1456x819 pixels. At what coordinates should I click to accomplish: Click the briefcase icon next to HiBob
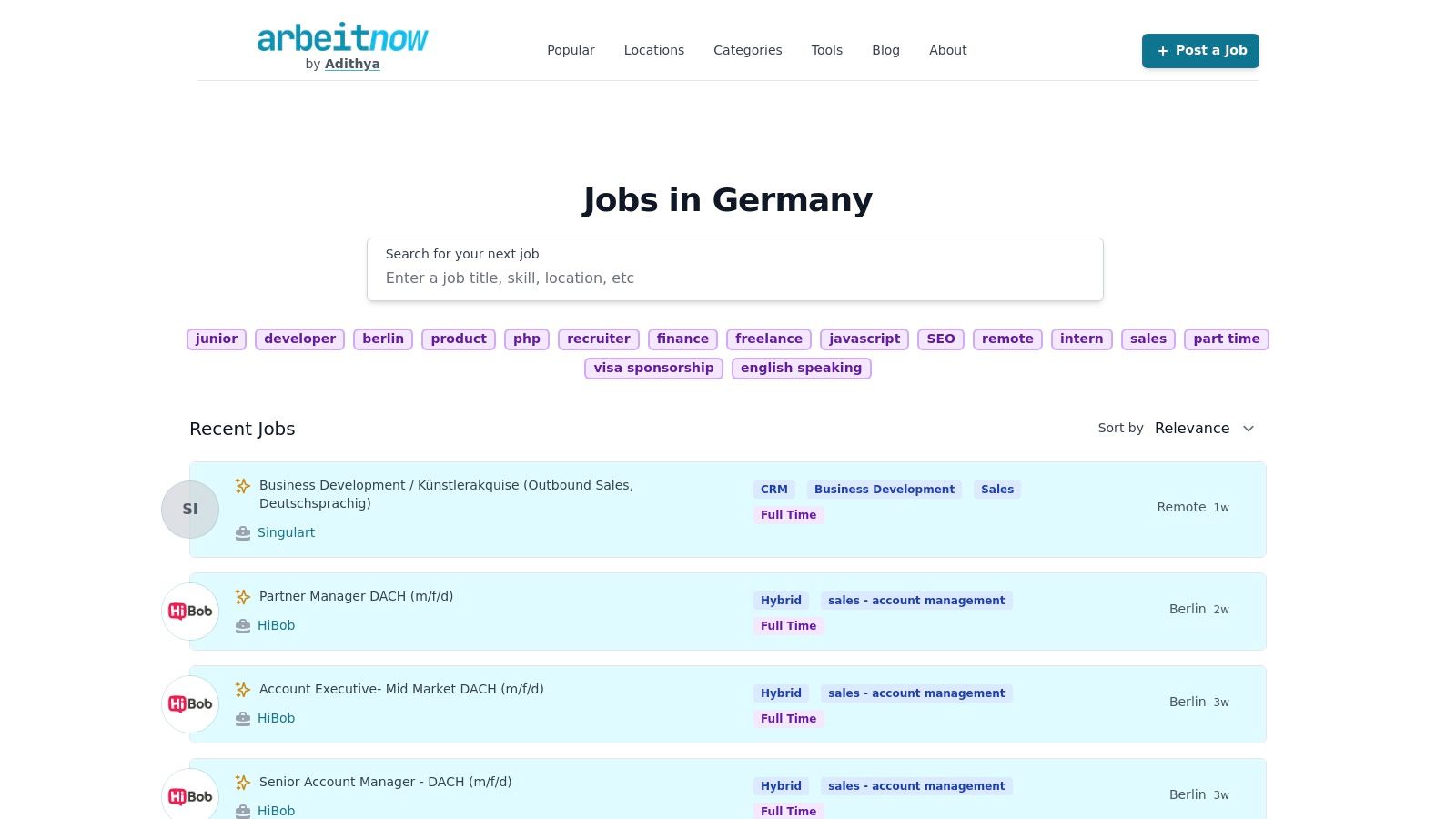[243, 625]
